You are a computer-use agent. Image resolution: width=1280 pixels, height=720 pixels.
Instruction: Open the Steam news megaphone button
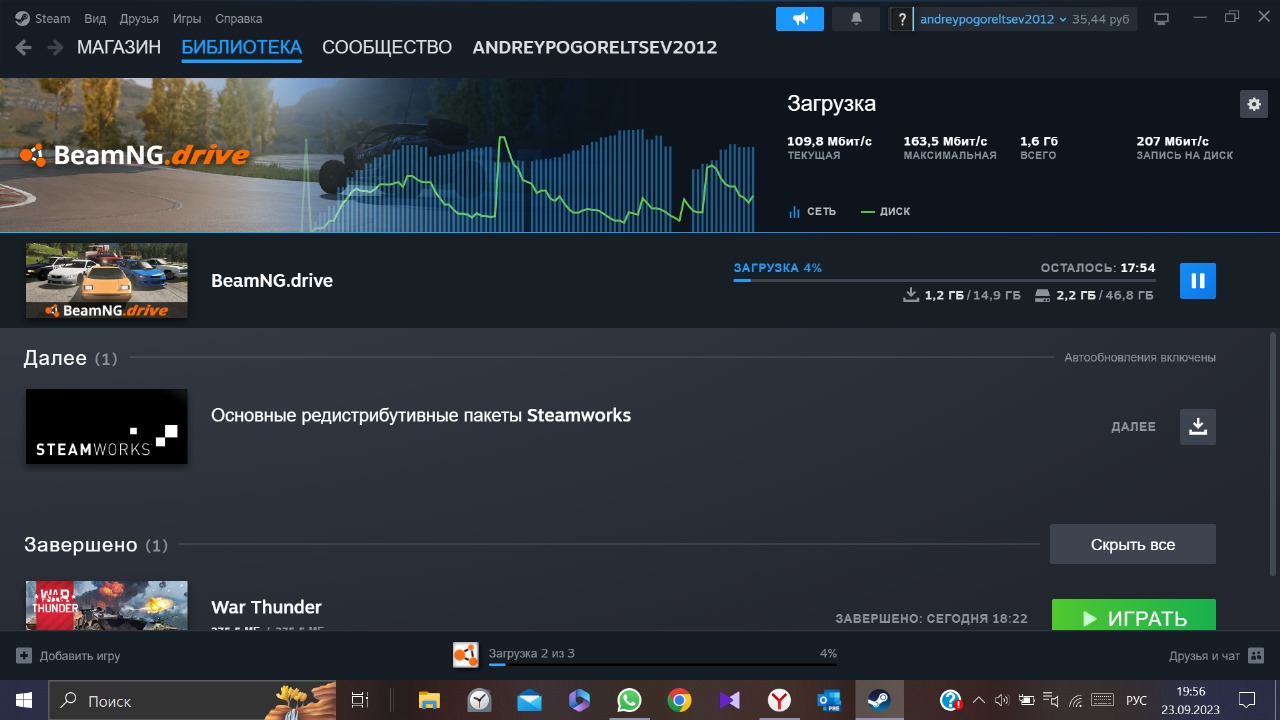click(800, 19)
